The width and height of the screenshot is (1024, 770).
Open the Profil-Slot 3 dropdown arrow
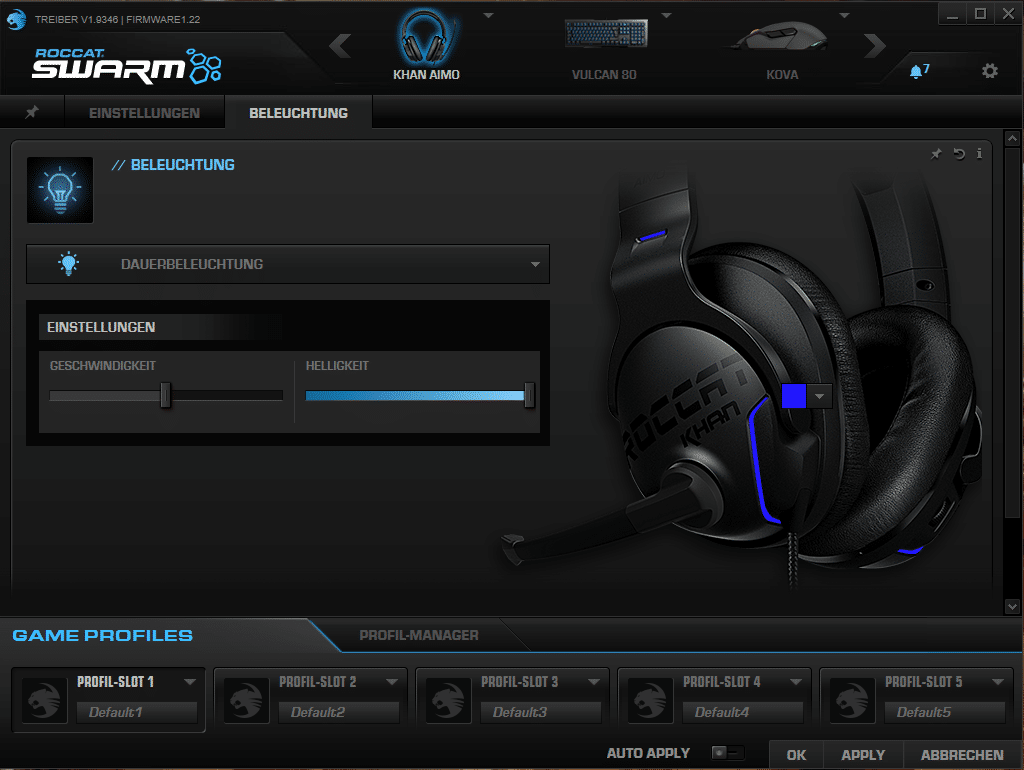point(594,682)
